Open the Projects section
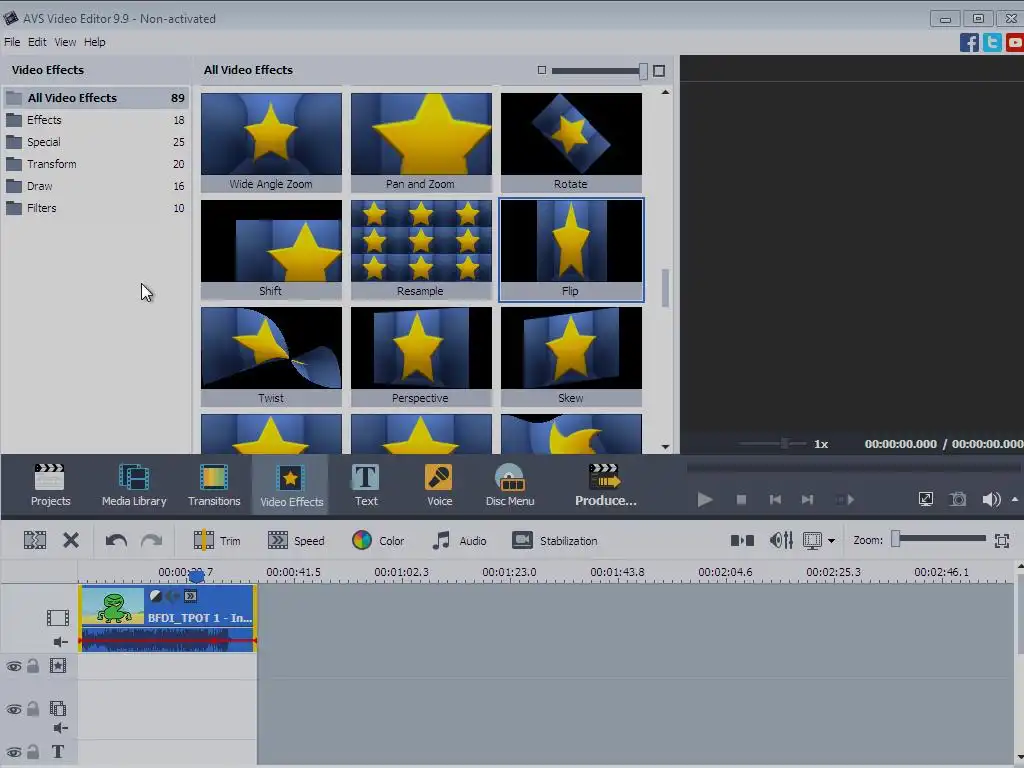 click(50, 485)
